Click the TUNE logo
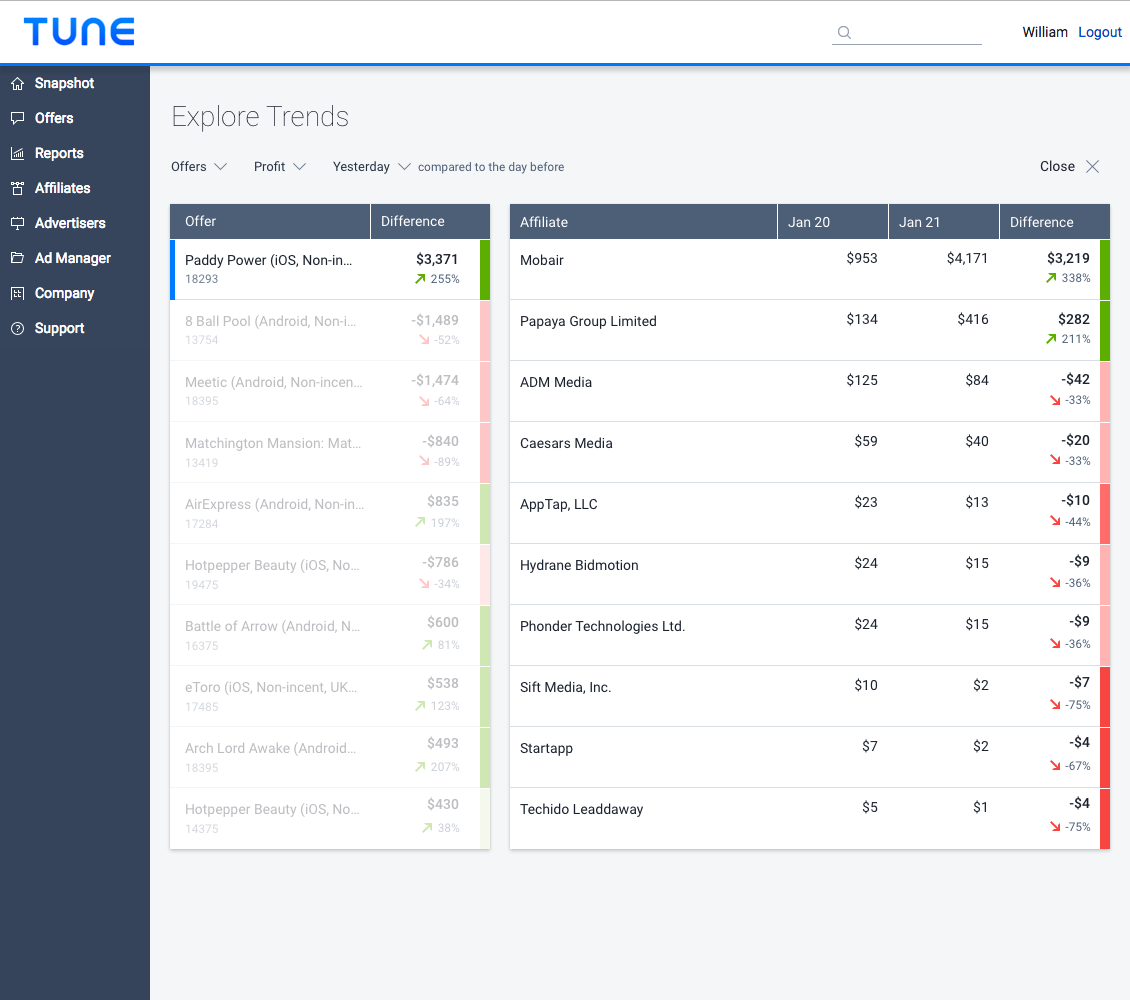 (79, 32)
